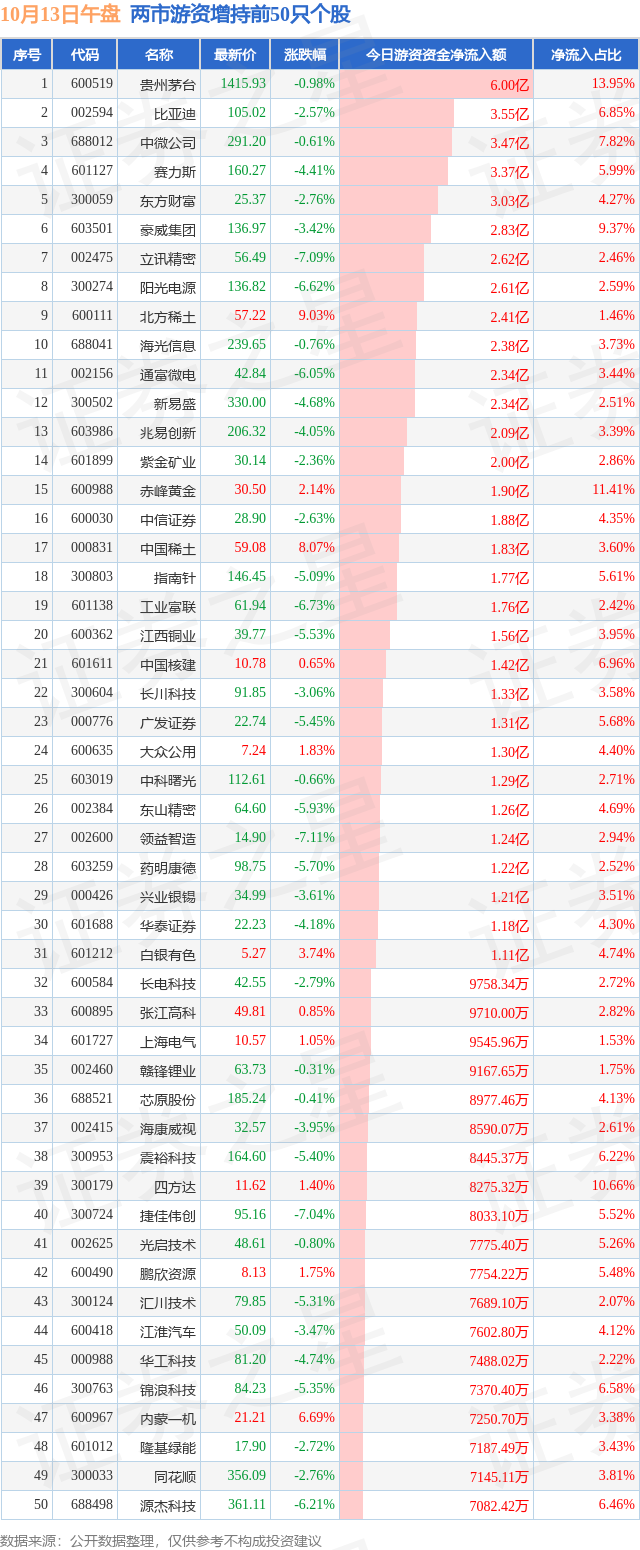
Task: Select stock name 指南针
Action: 175,577
